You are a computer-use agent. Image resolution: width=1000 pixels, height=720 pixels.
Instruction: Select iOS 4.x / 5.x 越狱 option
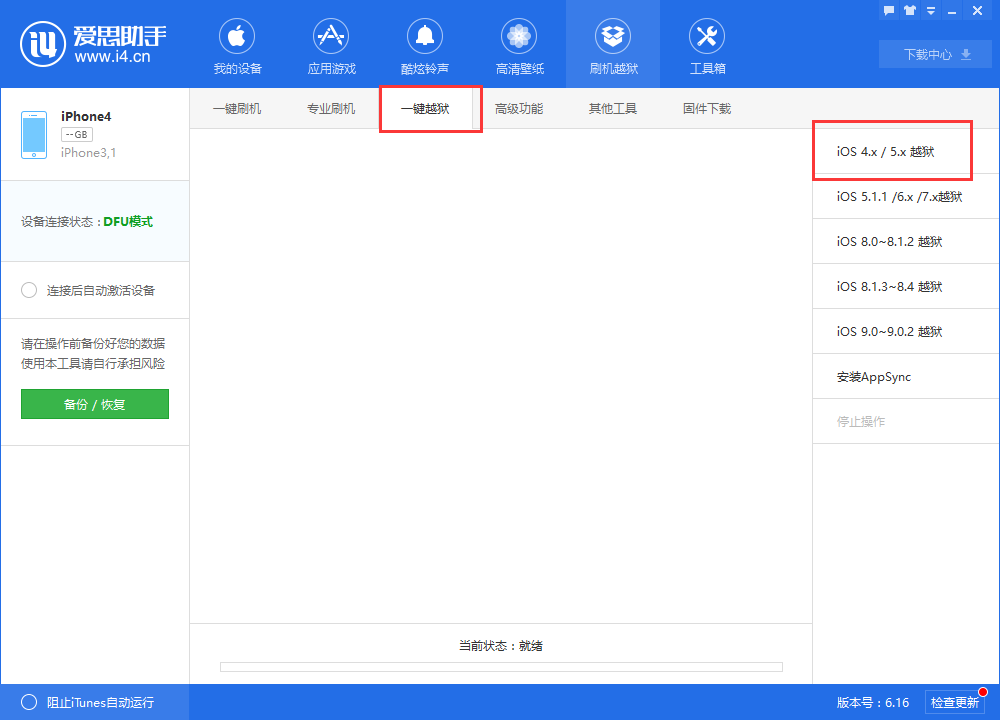point(906,151)
